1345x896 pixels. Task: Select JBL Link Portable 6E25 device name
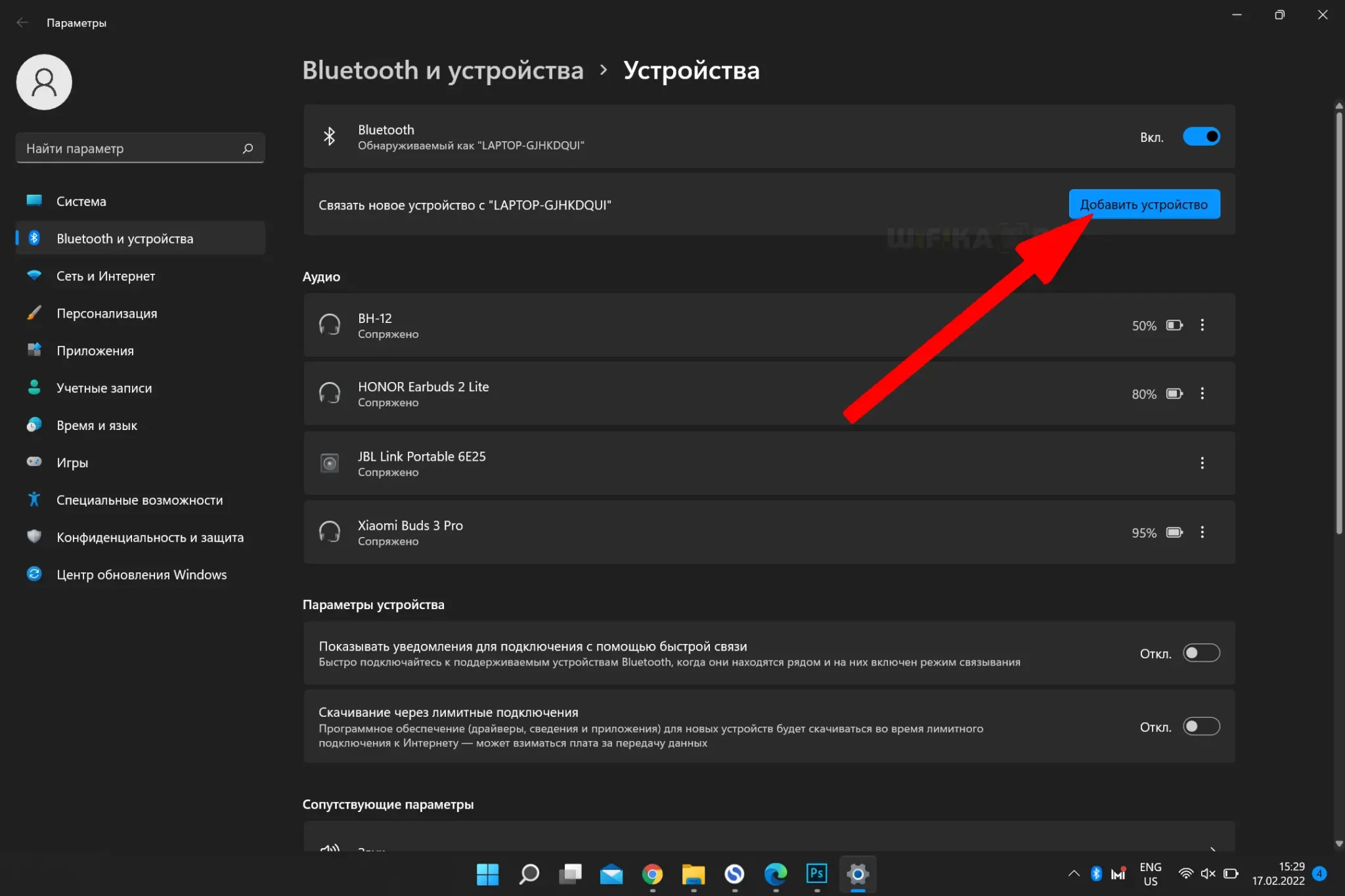[x=422, y=456]
